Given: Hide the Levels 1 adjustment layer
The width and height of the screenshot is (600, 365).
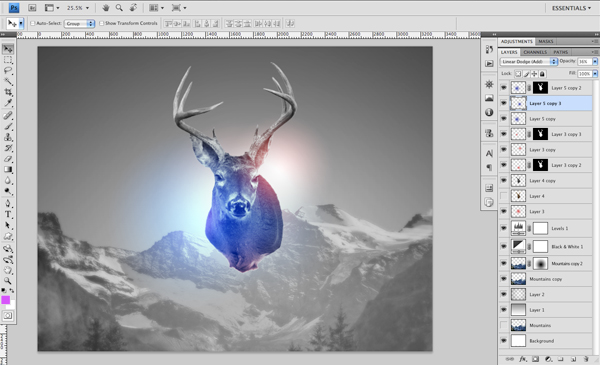Looking at the screenshot, I should tap(504, 228).
